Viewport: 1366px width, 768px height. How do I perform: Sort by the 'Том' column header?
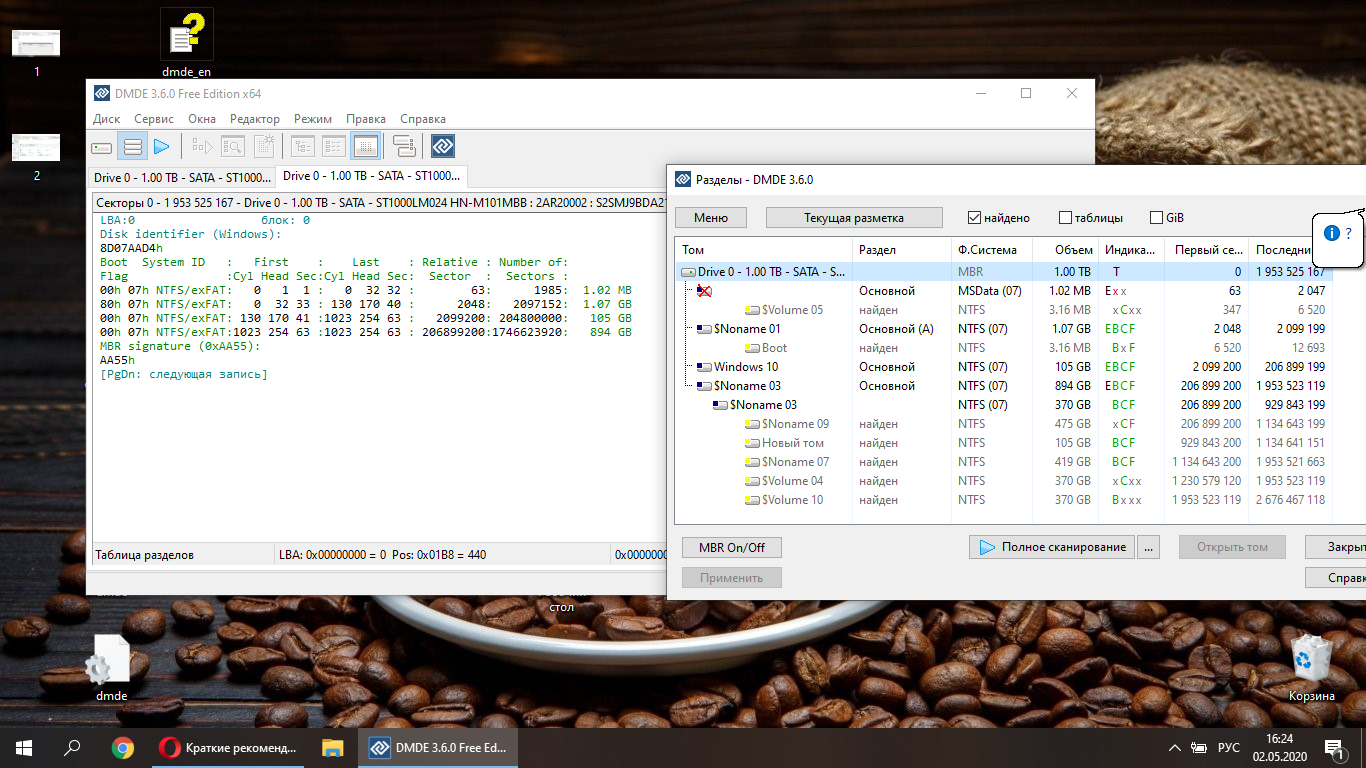(x=764, y=250)
